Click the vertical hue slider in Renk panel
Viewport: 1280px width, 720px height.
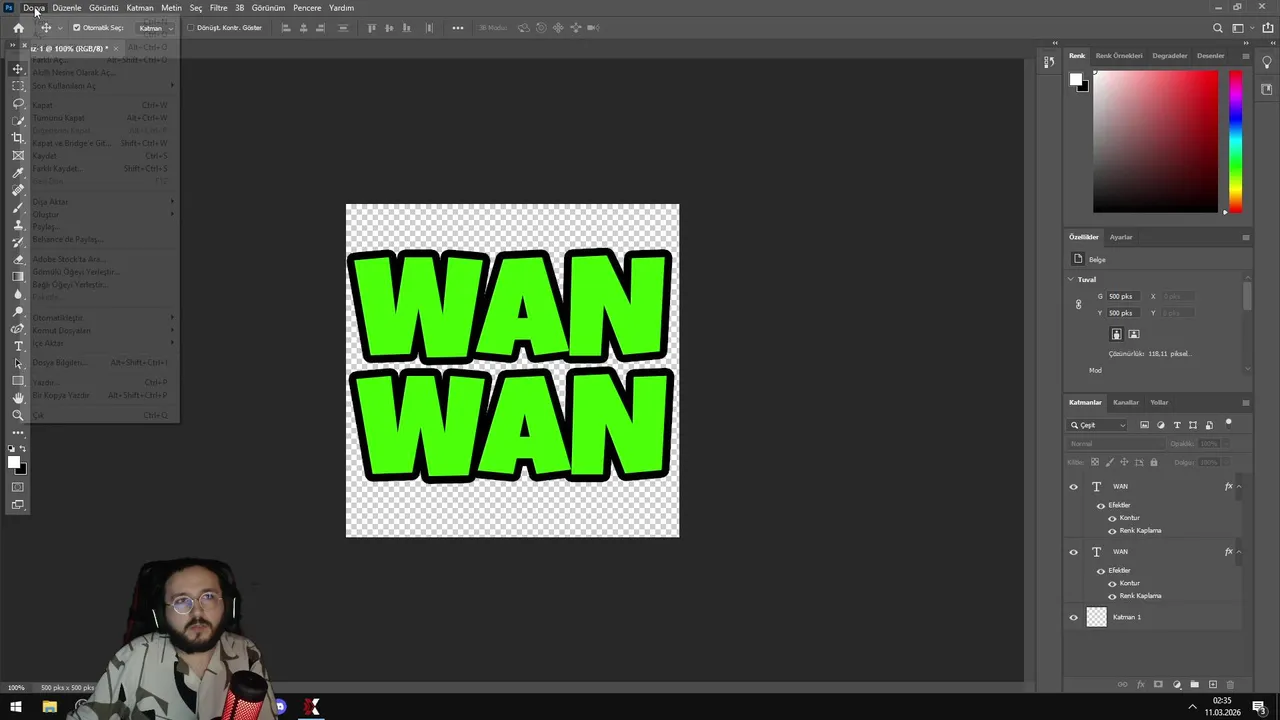click(x=1236, y=141)
